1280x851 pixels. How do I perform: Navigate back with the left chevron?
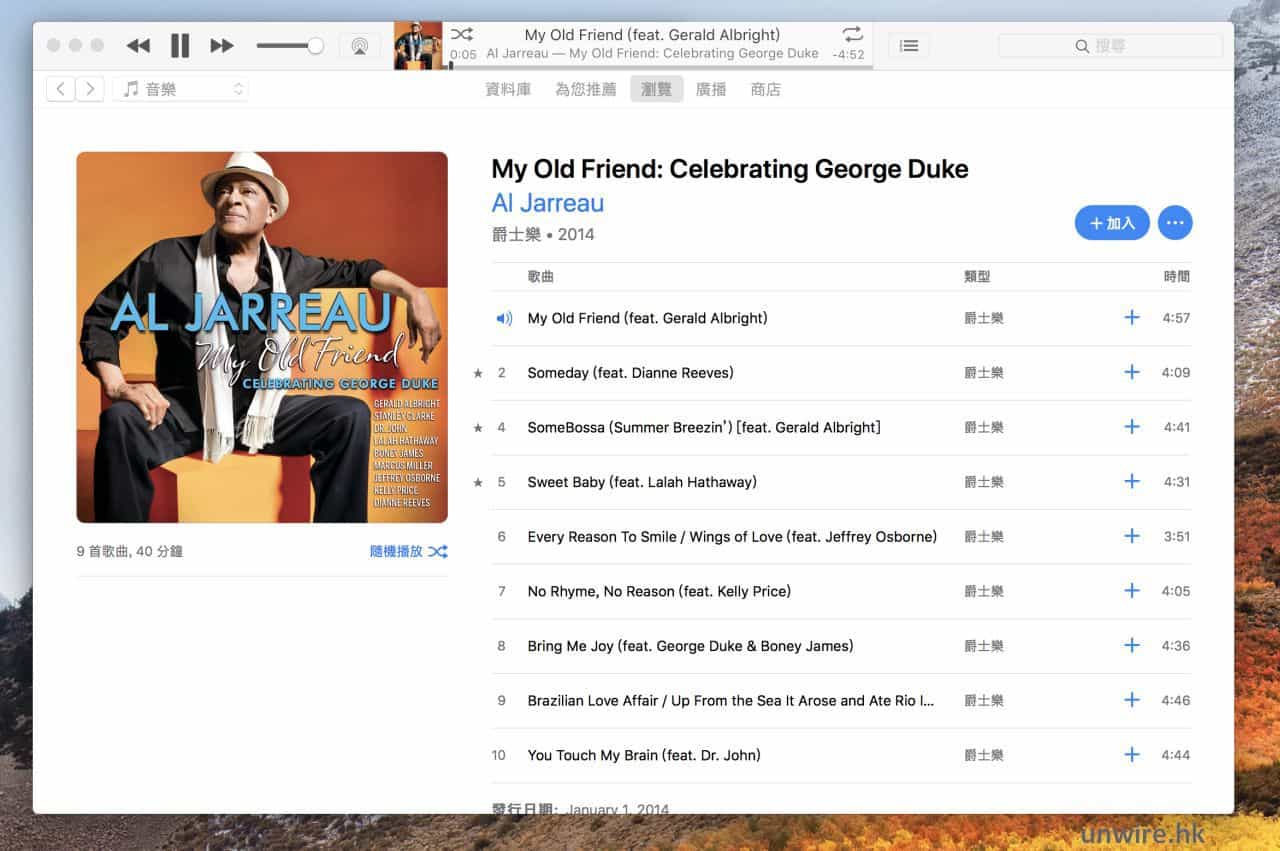60,89
